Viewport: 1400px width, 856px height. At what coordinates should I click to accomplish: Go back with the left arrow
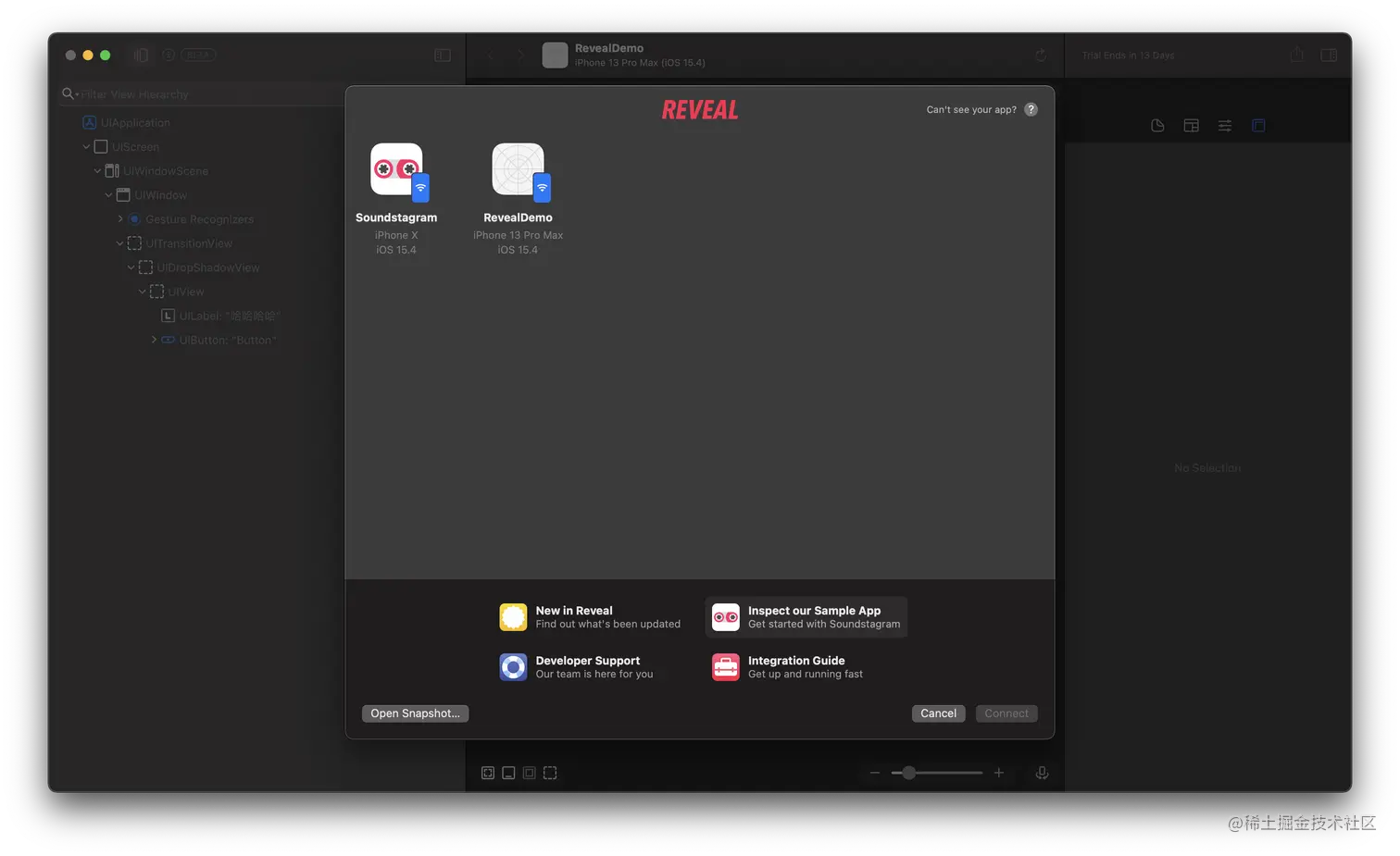pos(491,56)
